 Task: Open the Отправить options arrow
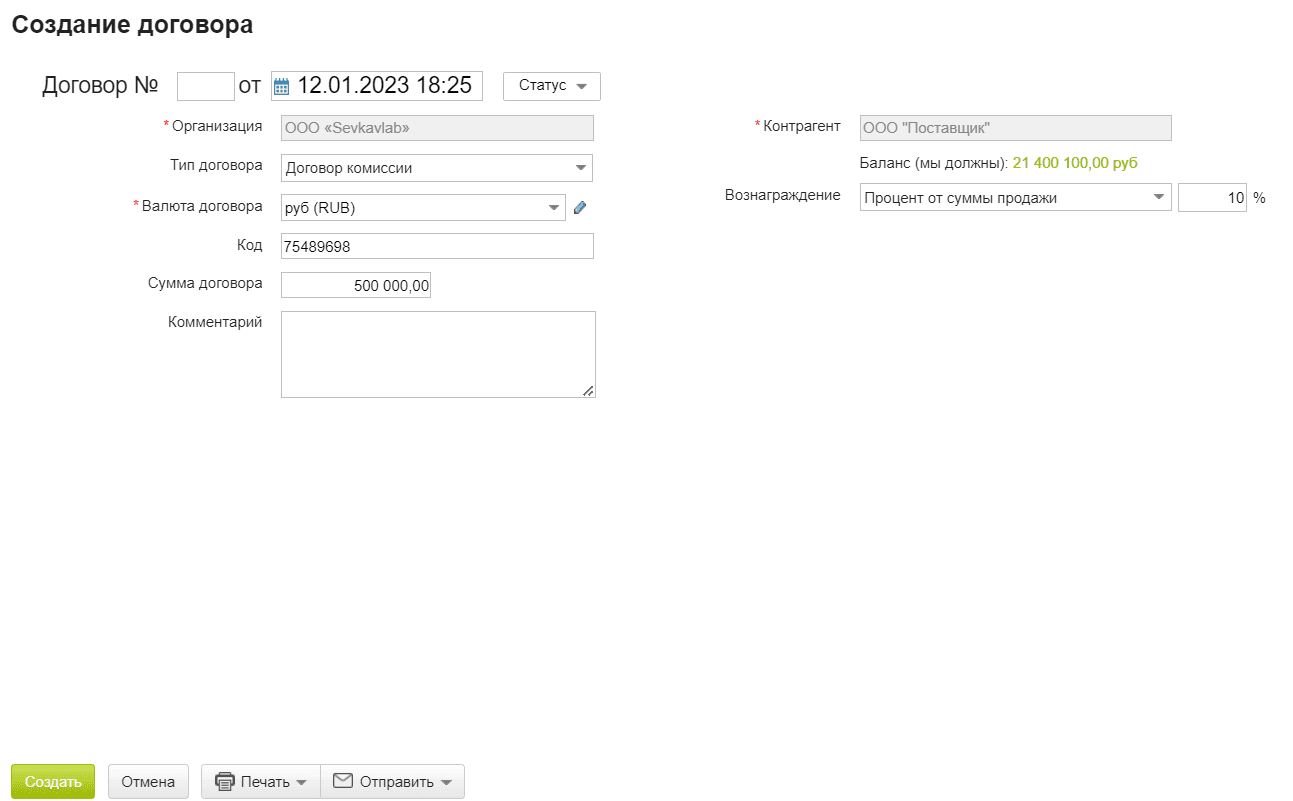pos(446,783)
